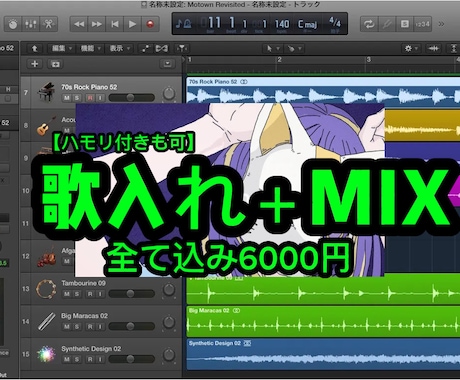Click bar 2 on the ruler

(279, 60)
